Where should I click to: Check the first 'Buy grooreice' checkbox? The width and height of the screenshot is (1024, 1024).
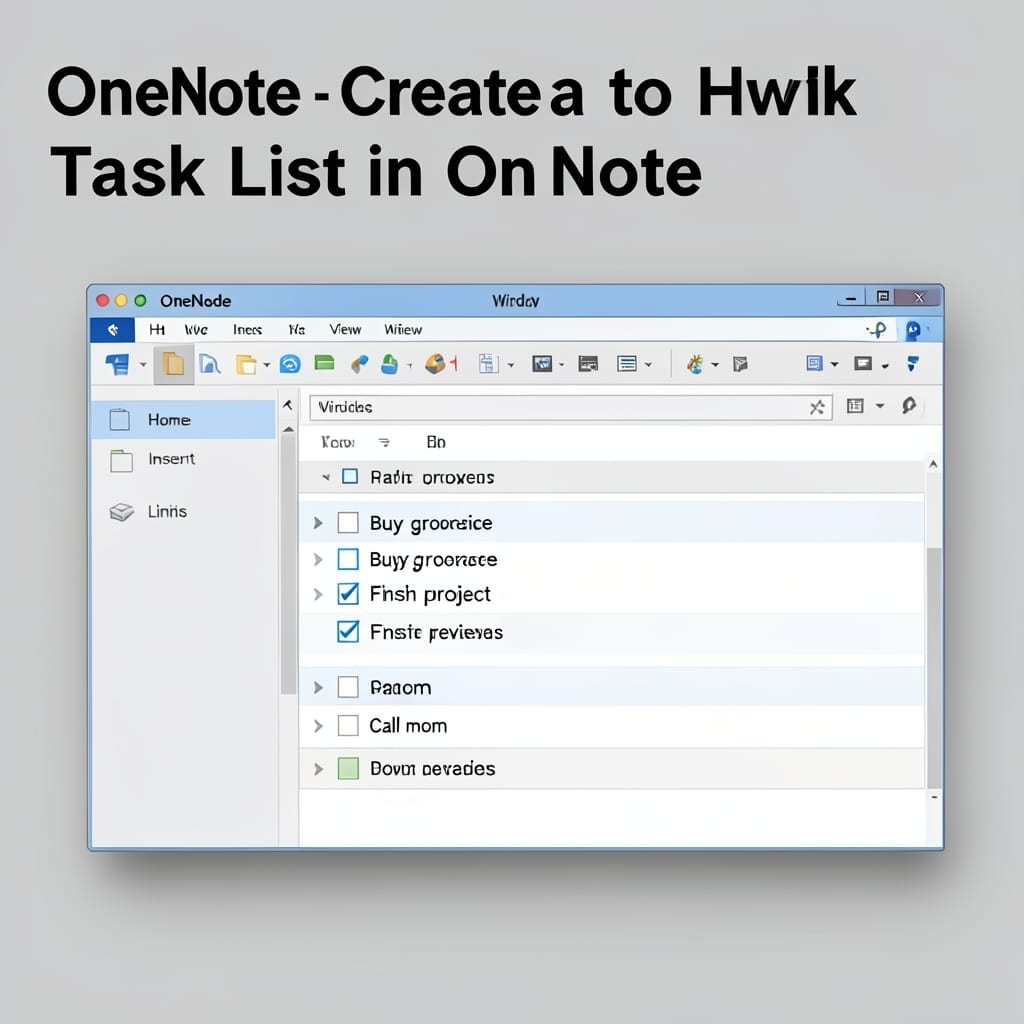(x=348, y=523)
